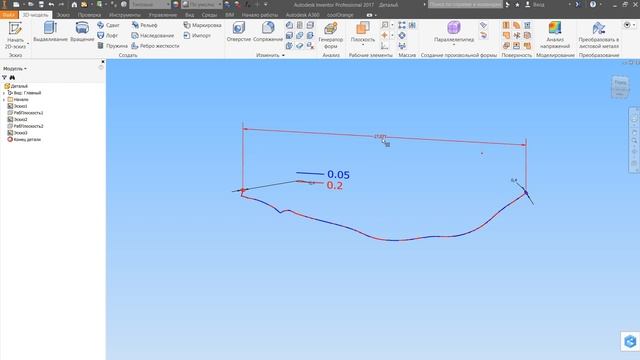This screenshot has width=640, height=360.
Task: Open the coolOrange ribbon tab
Action: [340, 15]
